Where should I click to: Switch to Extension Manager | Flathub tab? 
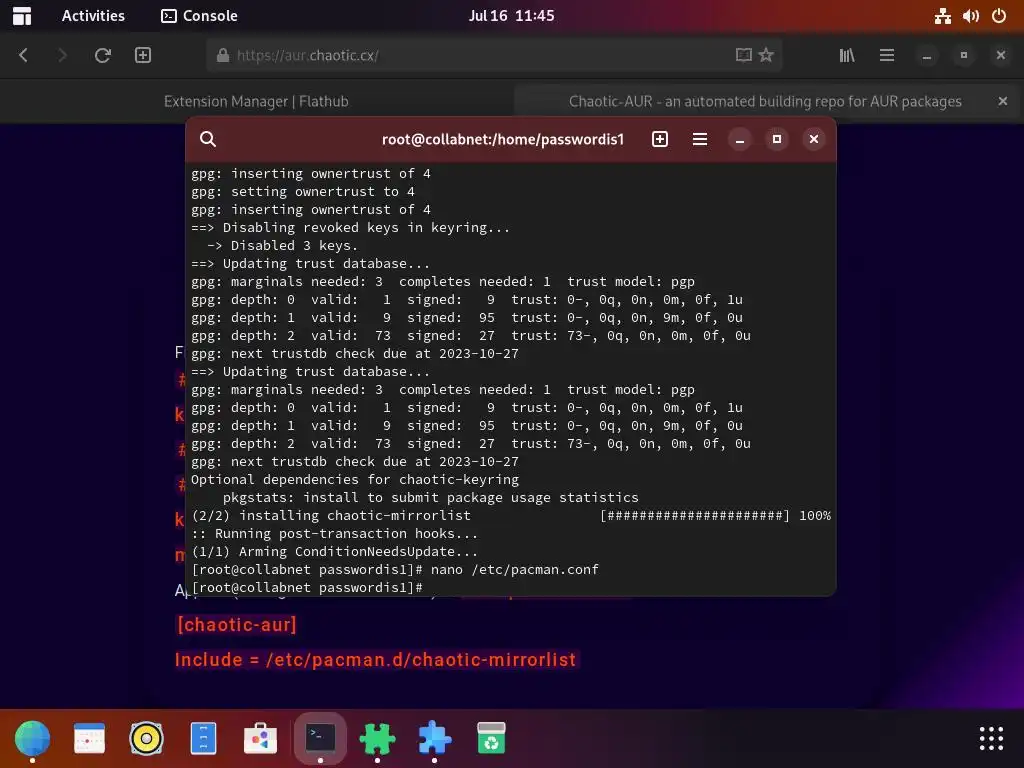256,101
